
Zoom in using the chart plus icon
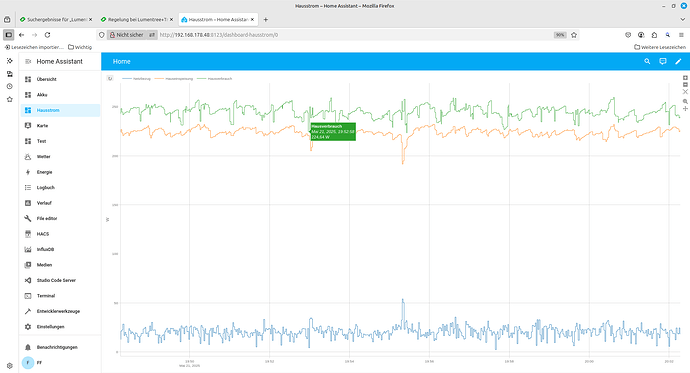[x=685, y=78]
